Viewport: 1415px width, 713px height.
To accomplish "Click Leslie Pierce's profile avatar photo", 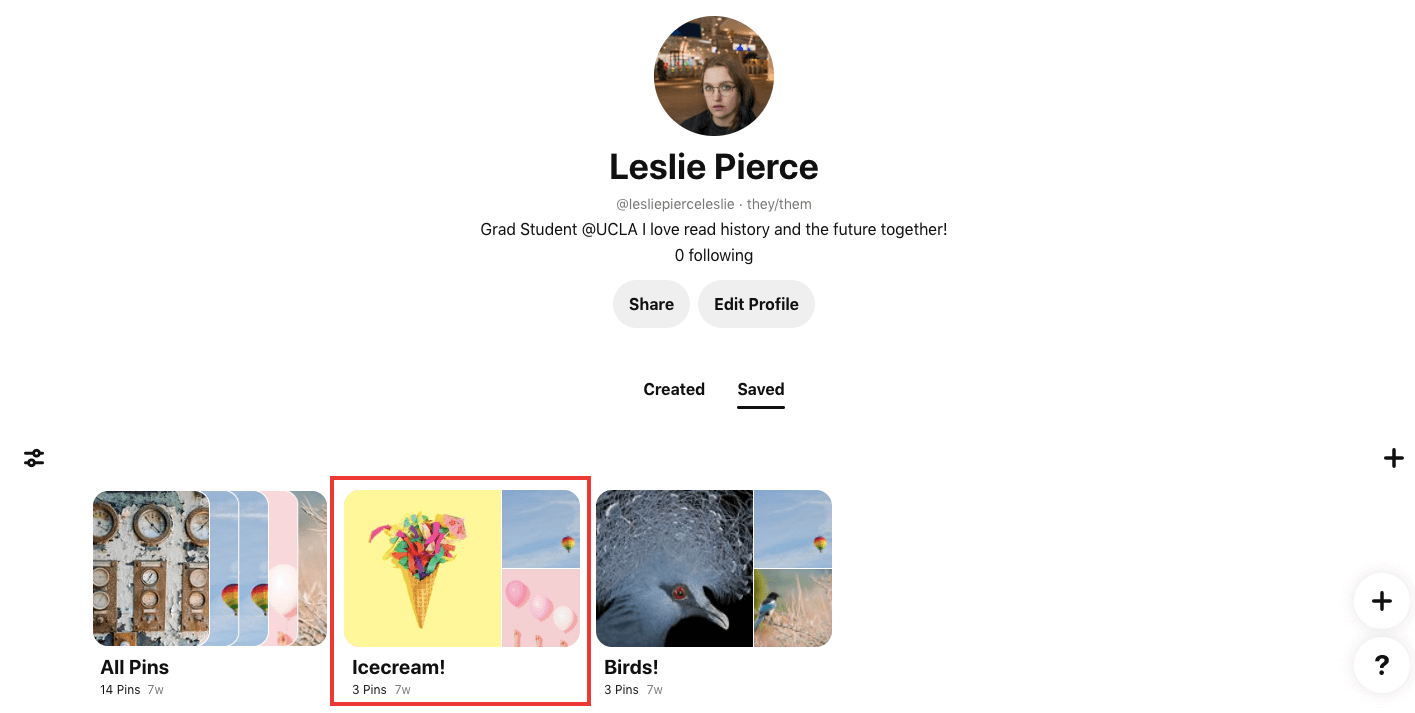I will coord(713,76).
